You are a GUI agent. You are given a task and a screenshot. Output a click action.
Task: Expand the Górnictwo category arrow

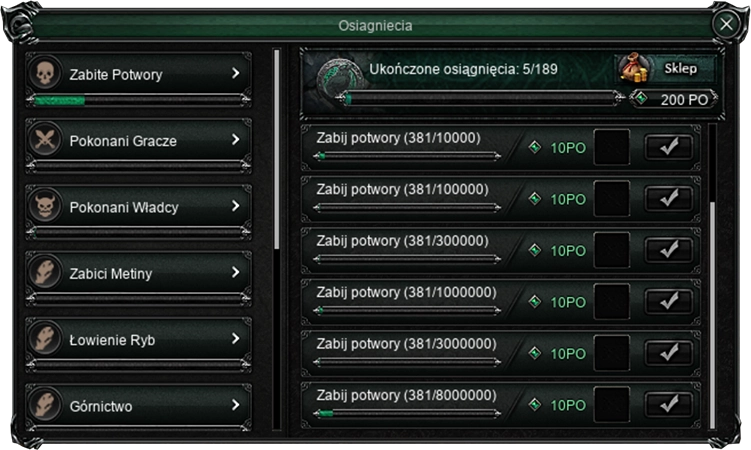point(236,406)
